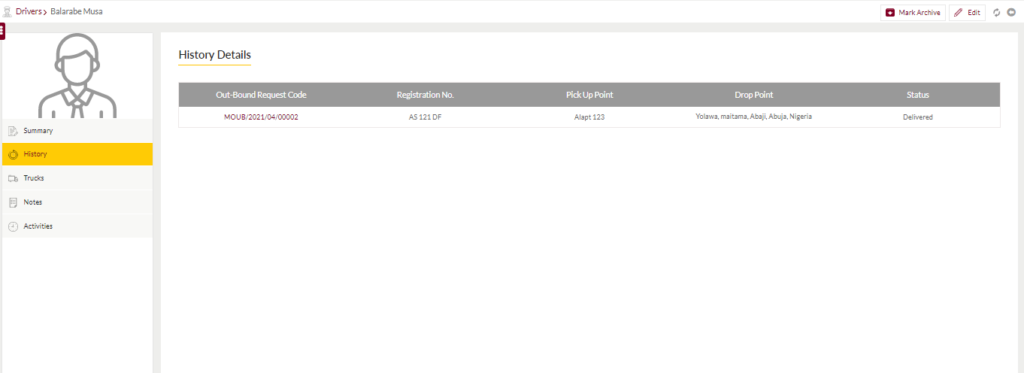Click the Notes icon in sidebar
The width and height of the screenshot is (1024, 373).
point(12,203)
